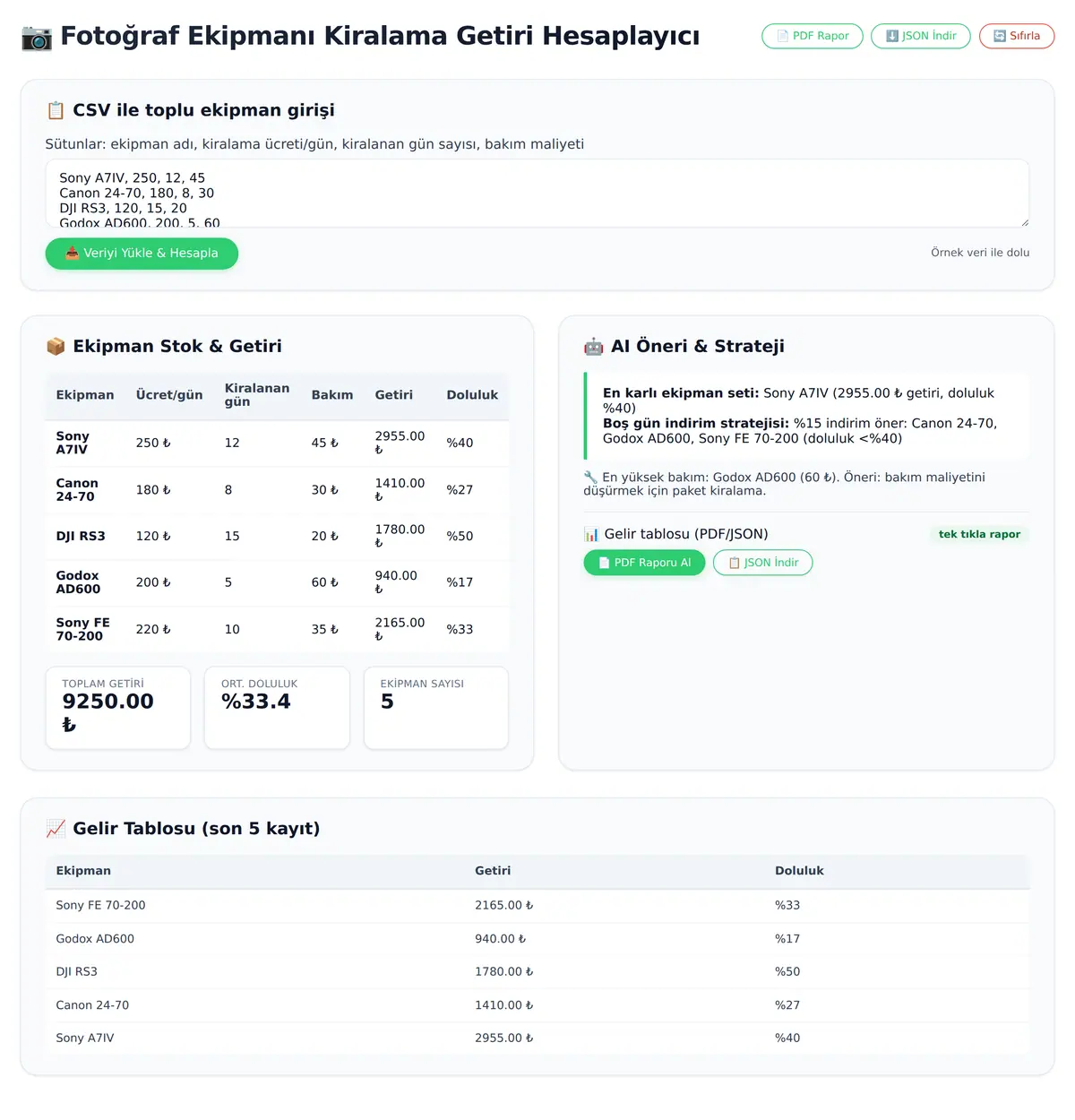Image resolution: width=1075 pixels, height=1120 pixels.
Task: Click Sony A7IV in Gelir Tablosu
Action: (85, 1038)
